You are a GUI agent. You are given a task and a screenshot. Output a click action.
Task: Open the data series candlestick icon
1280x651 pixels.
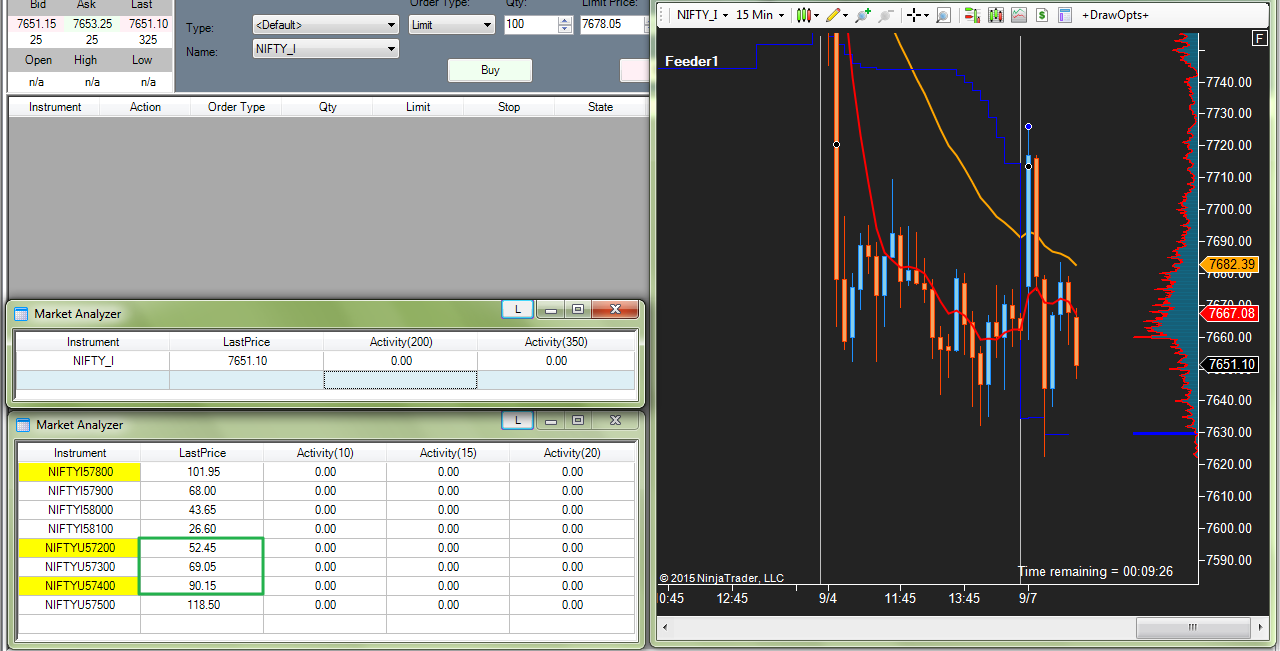[x=995, y=15]
